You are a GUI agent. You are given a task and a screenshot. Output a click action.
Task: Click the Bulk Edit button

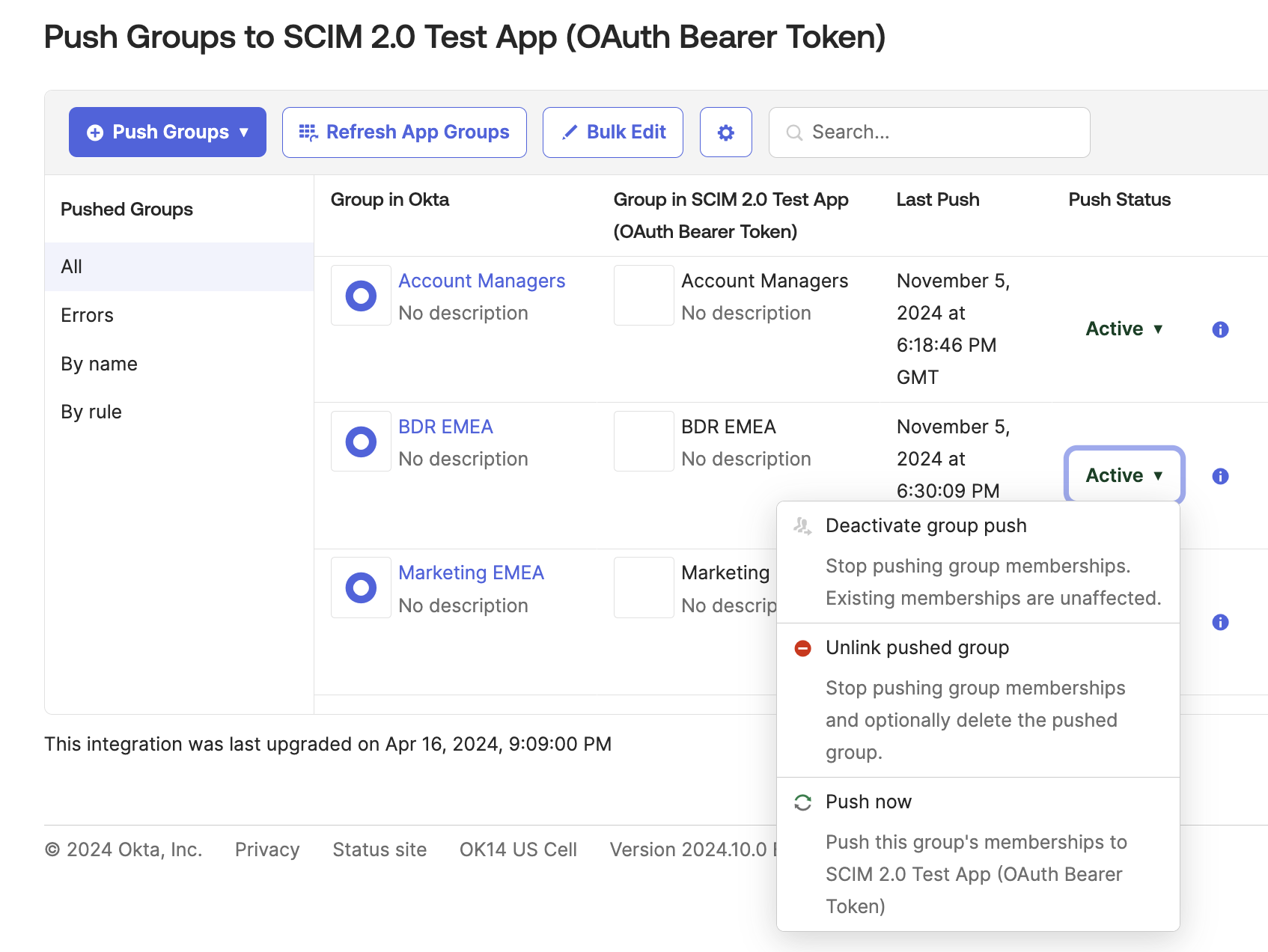(x=613, y=132)
